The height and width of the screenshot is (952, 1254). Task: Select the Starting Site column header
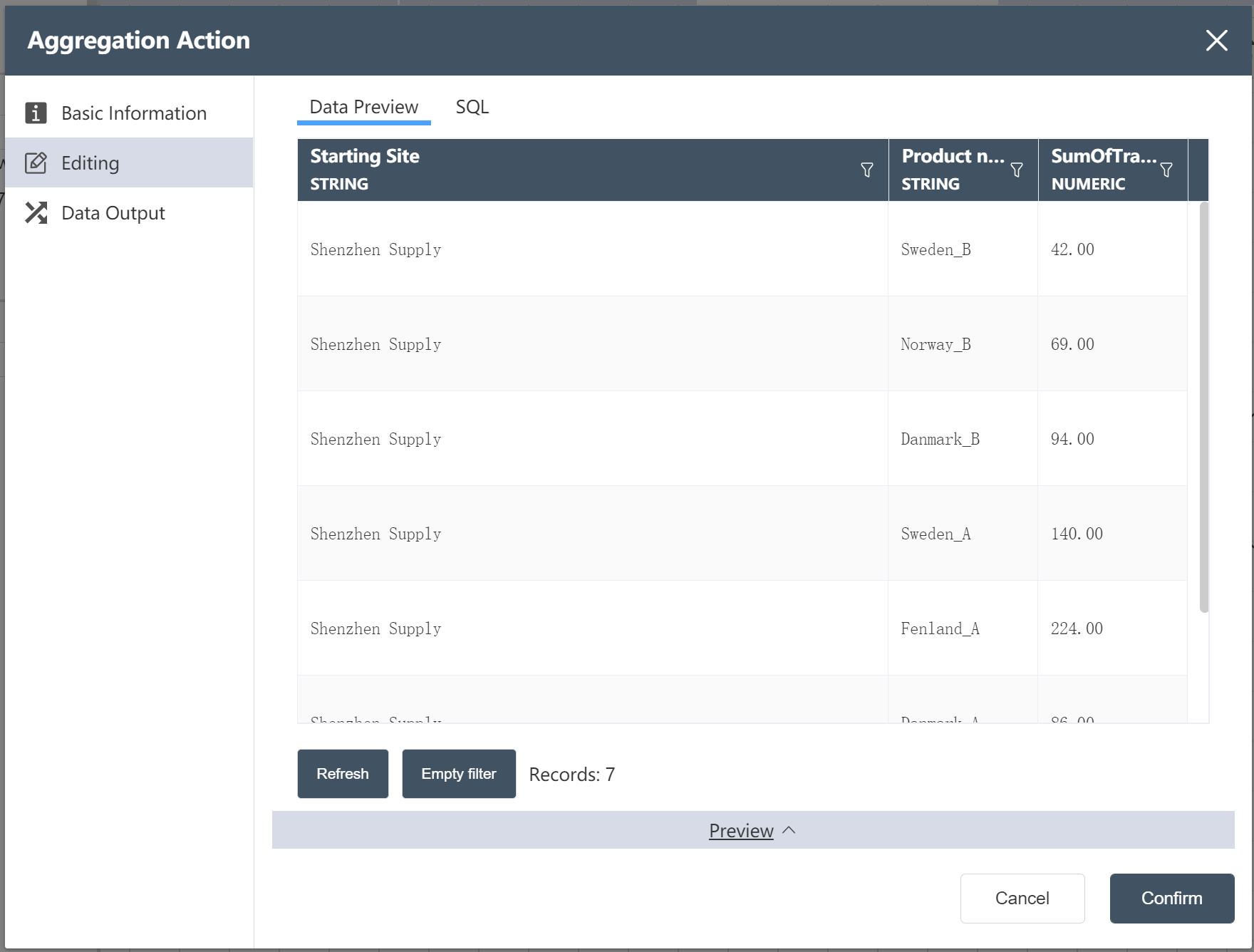[593, 170]
